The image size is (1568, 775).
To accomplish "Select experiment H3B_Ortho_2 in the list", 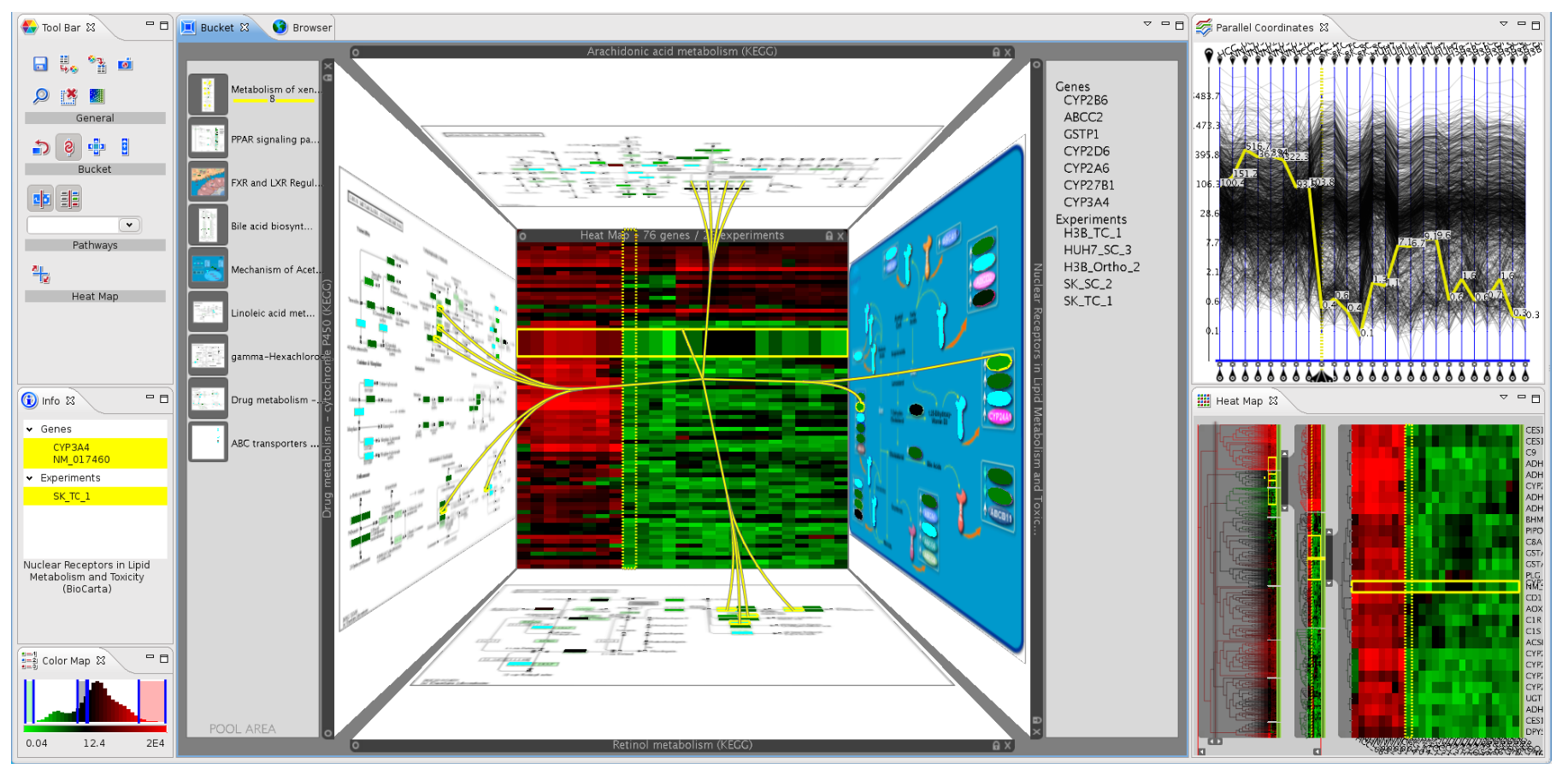I will pos(1101,267).
